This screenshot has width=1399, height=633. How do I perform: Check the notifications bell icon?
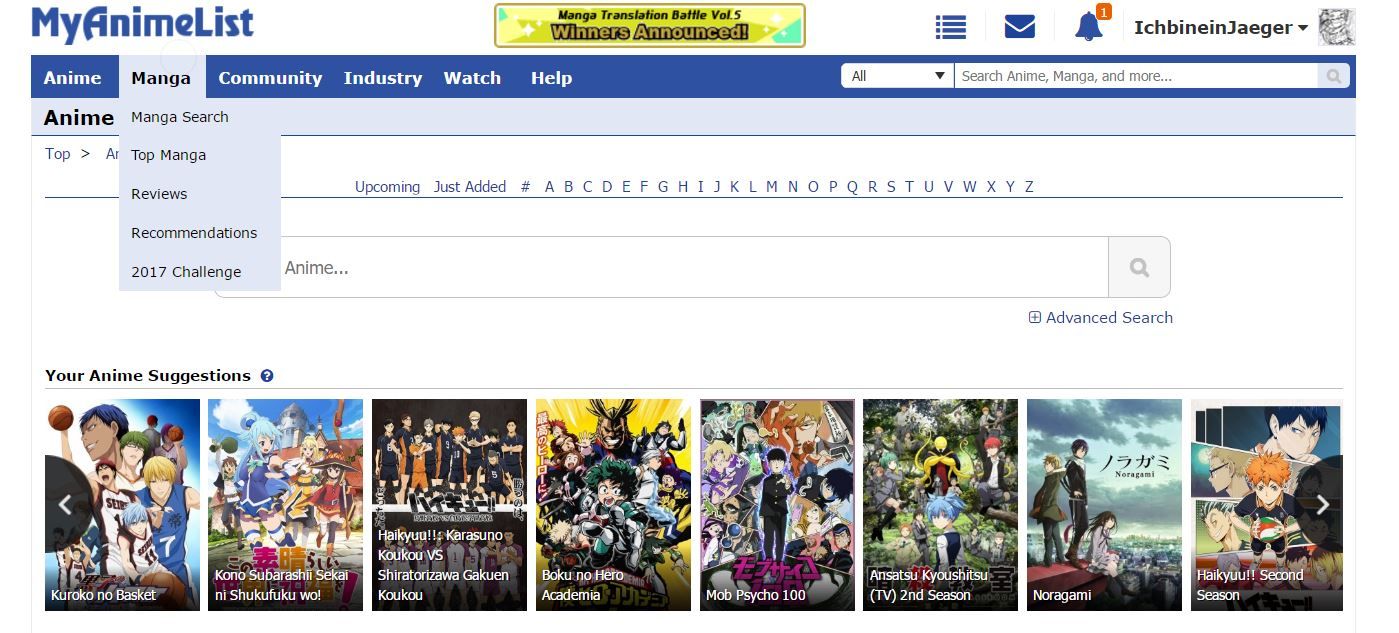click(x=1088, y=27)
